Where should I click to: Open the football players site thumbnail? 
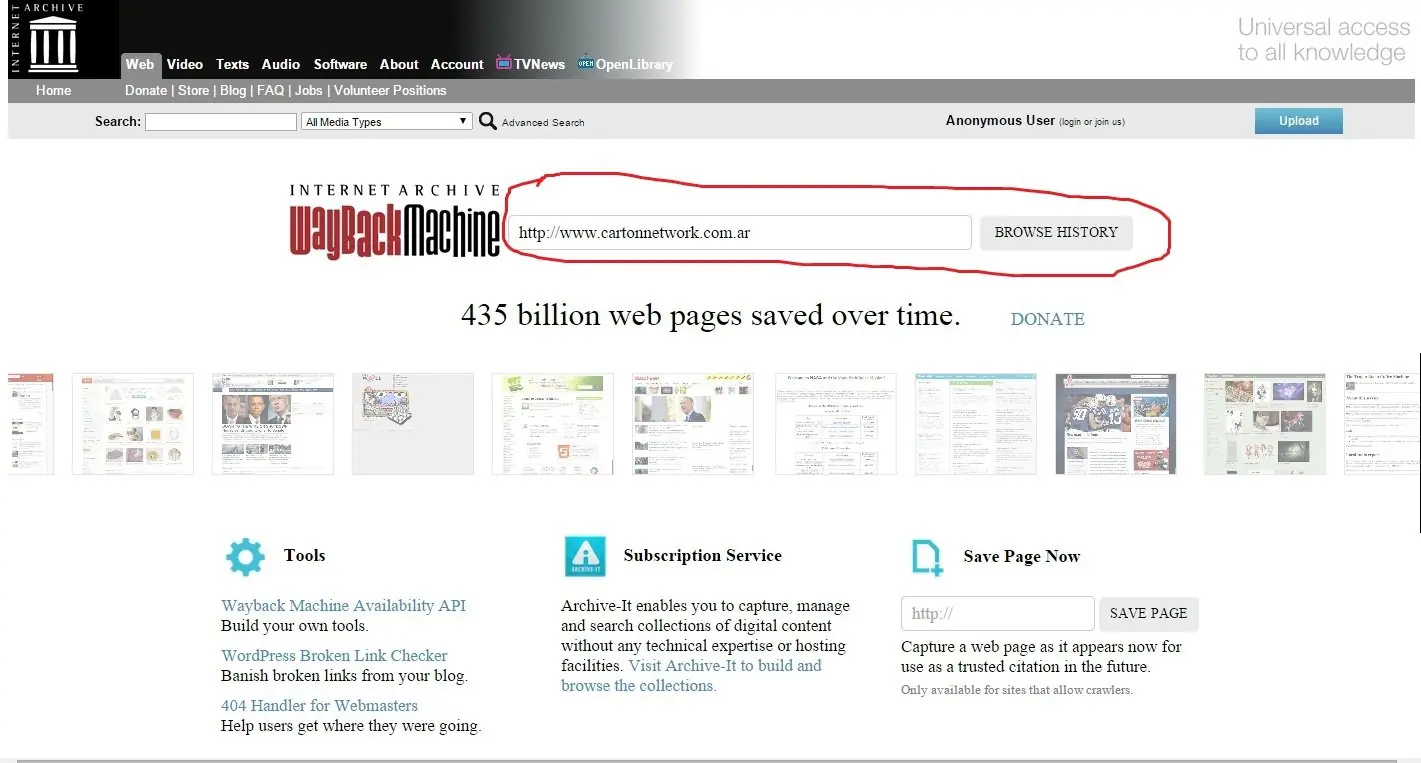[1116, 424]
